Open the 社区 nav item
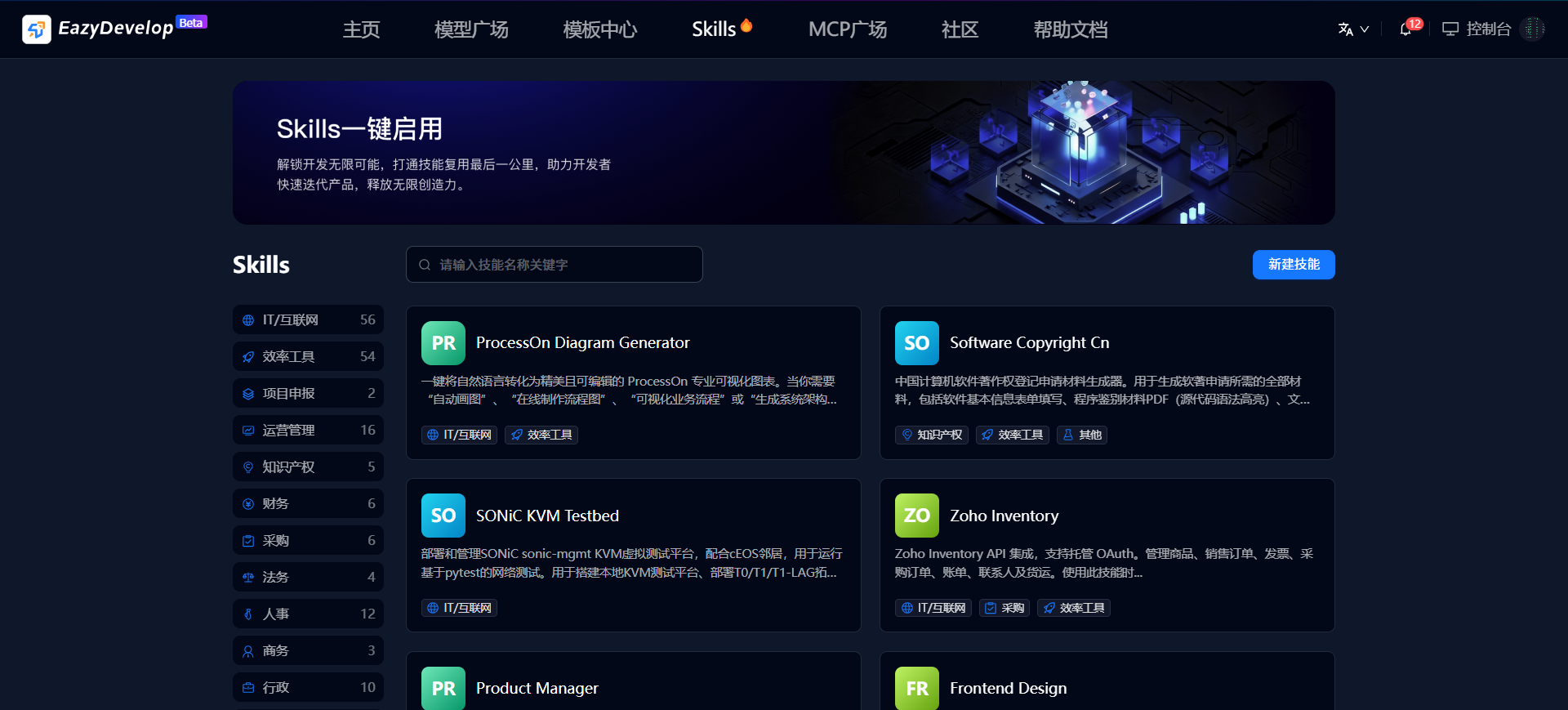The width and height of the screenshot is (1568, 710). (x=960, y=29)
